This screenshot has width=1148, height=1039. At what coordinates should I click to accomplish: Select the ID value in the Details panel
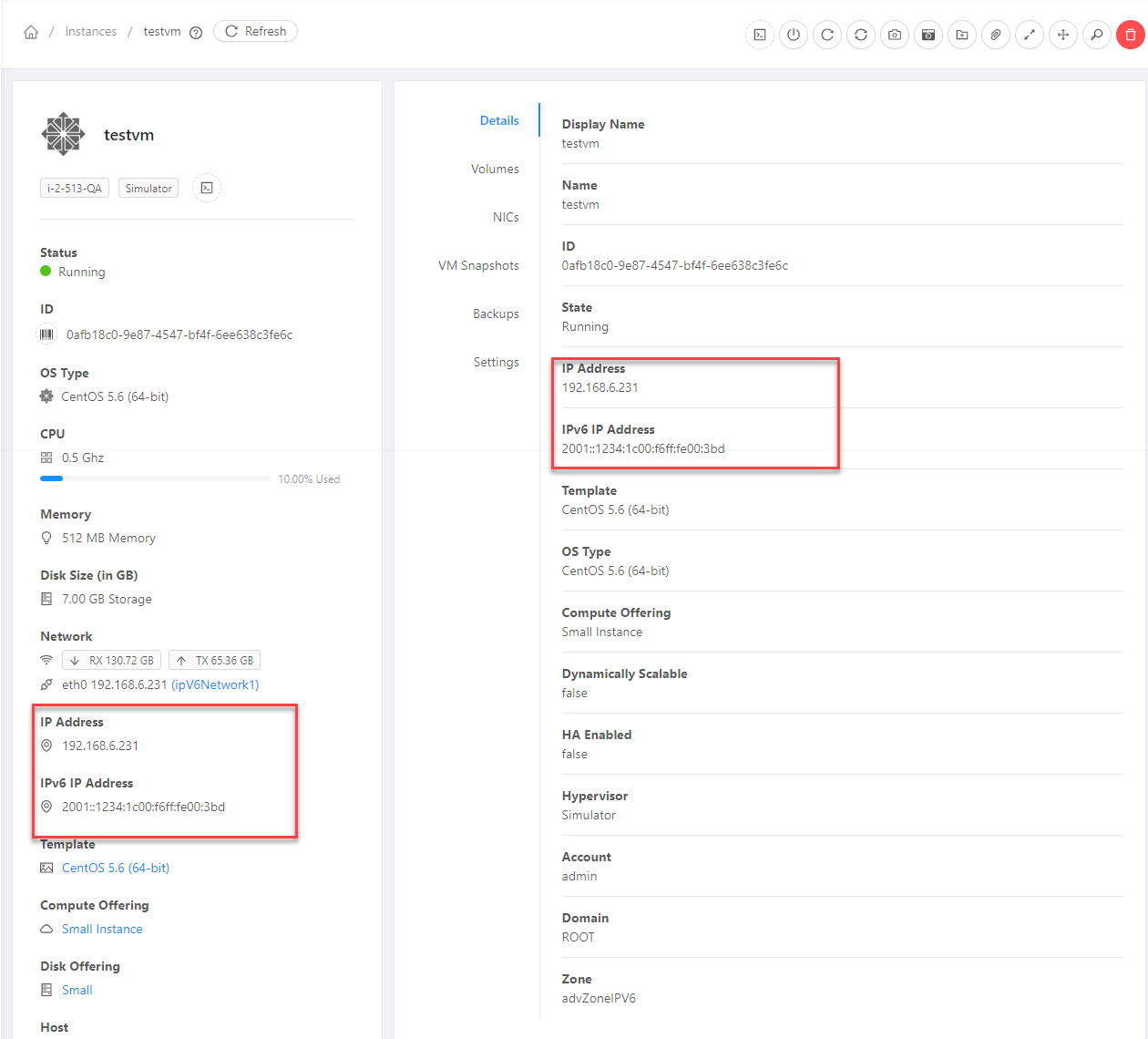(x=675, y=265)
